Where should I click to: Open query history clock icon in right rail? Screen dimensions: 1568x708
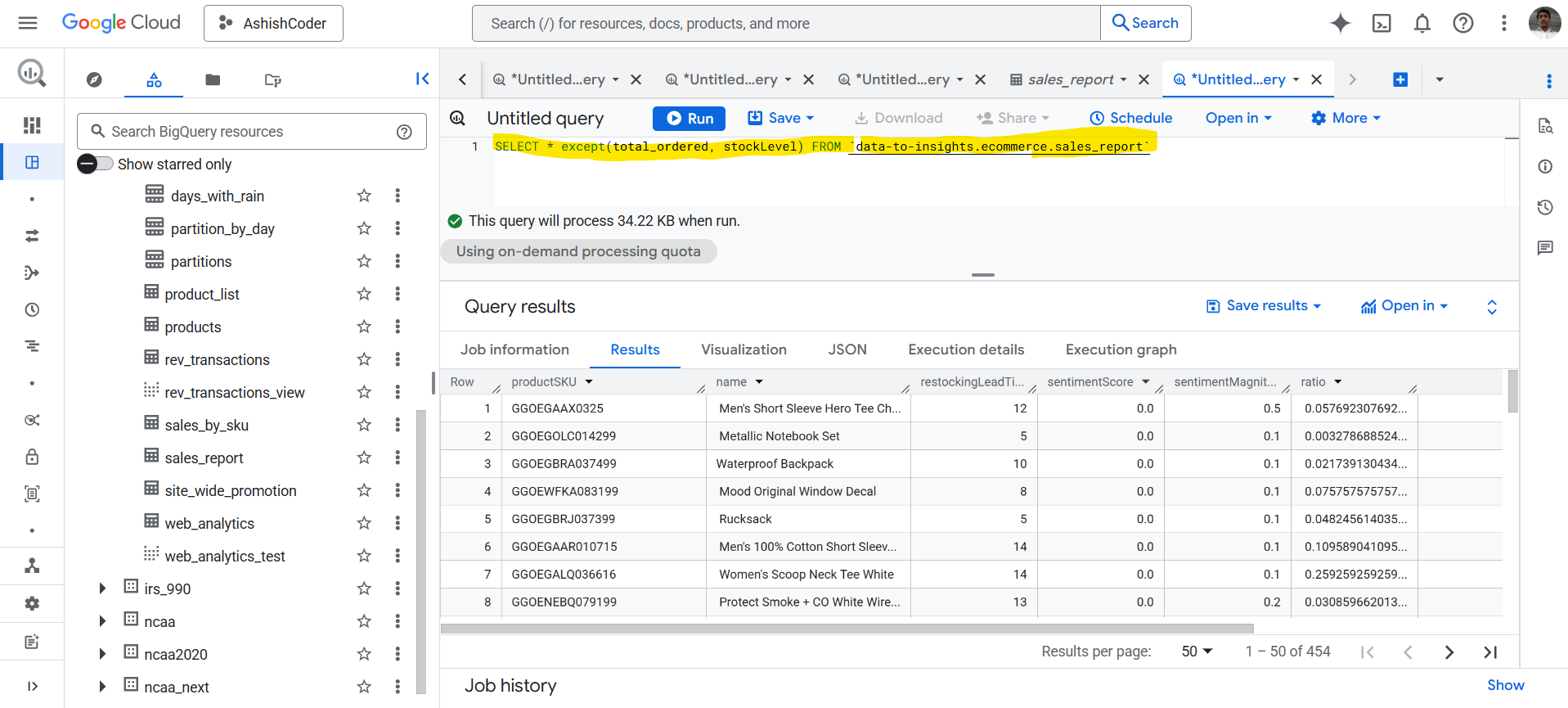coord(1545,207)
